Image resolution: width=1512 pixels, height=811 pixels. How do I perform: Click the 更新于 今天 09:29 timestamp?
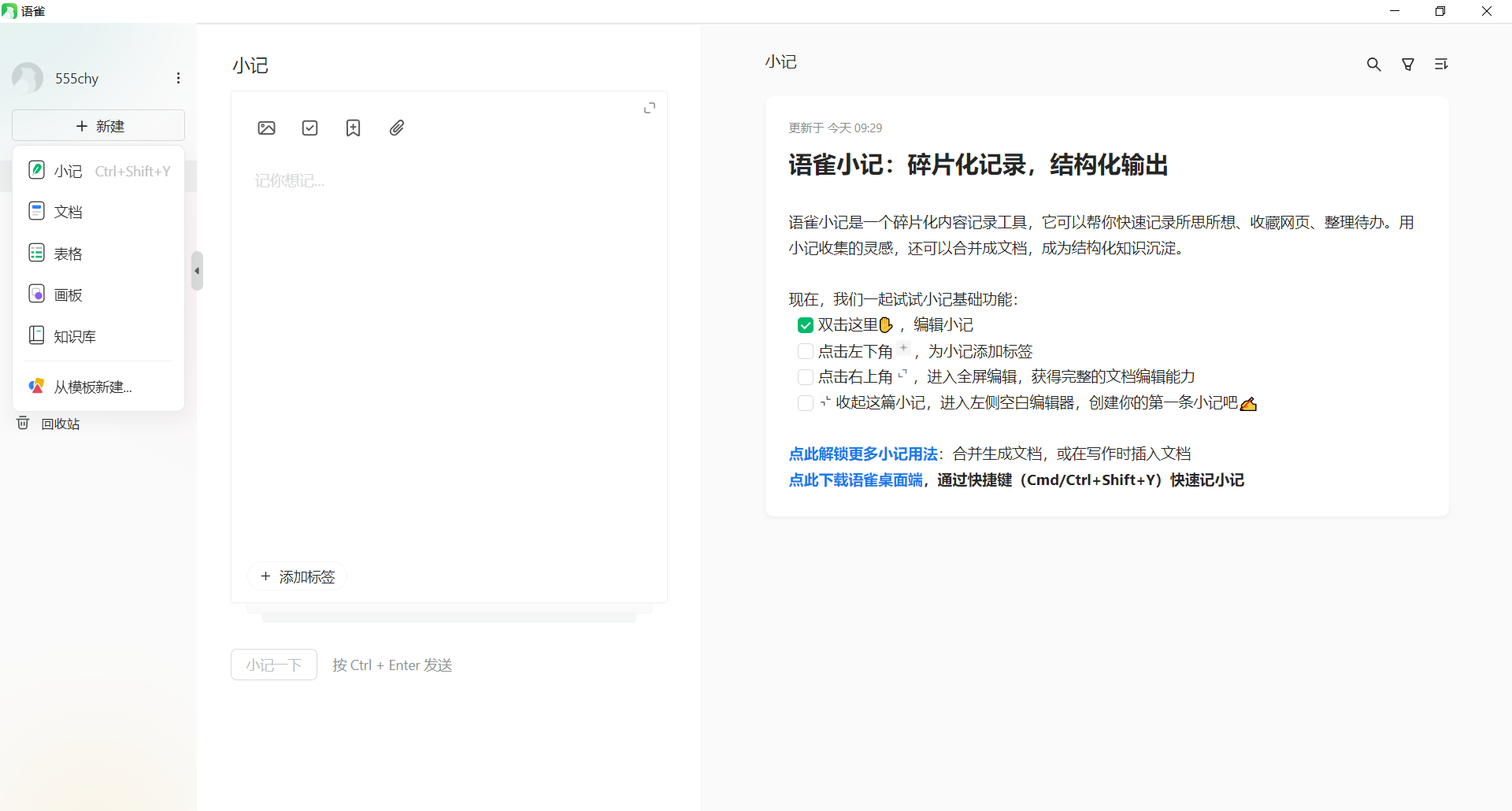[x=835, y=128]
